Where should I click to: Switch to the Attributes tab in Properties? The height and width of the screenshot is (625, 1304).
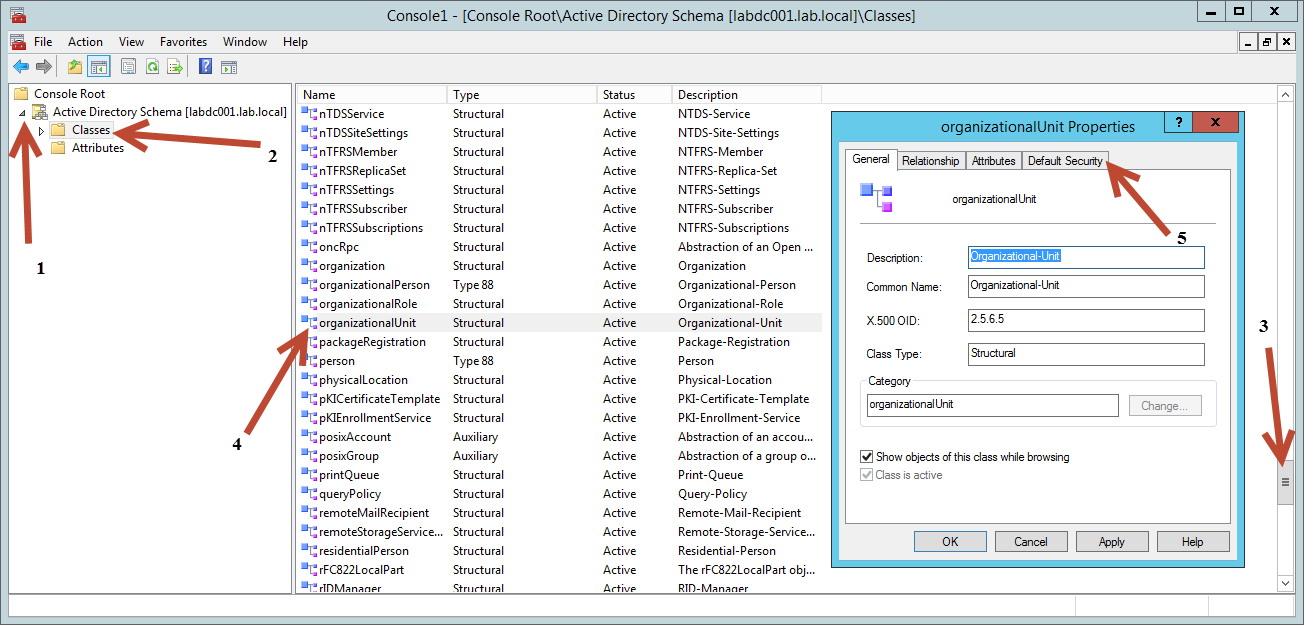(x=993, y=161)
